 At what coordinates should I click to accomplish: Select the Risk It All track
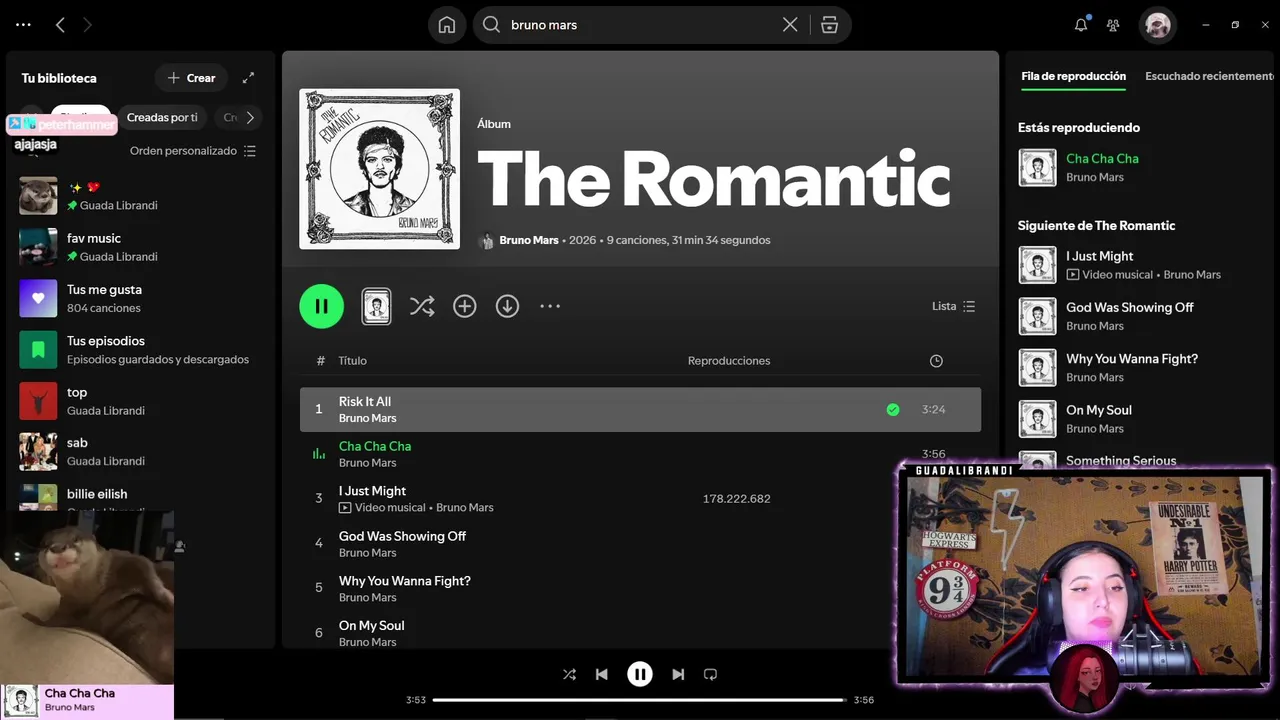click(640, 410)
